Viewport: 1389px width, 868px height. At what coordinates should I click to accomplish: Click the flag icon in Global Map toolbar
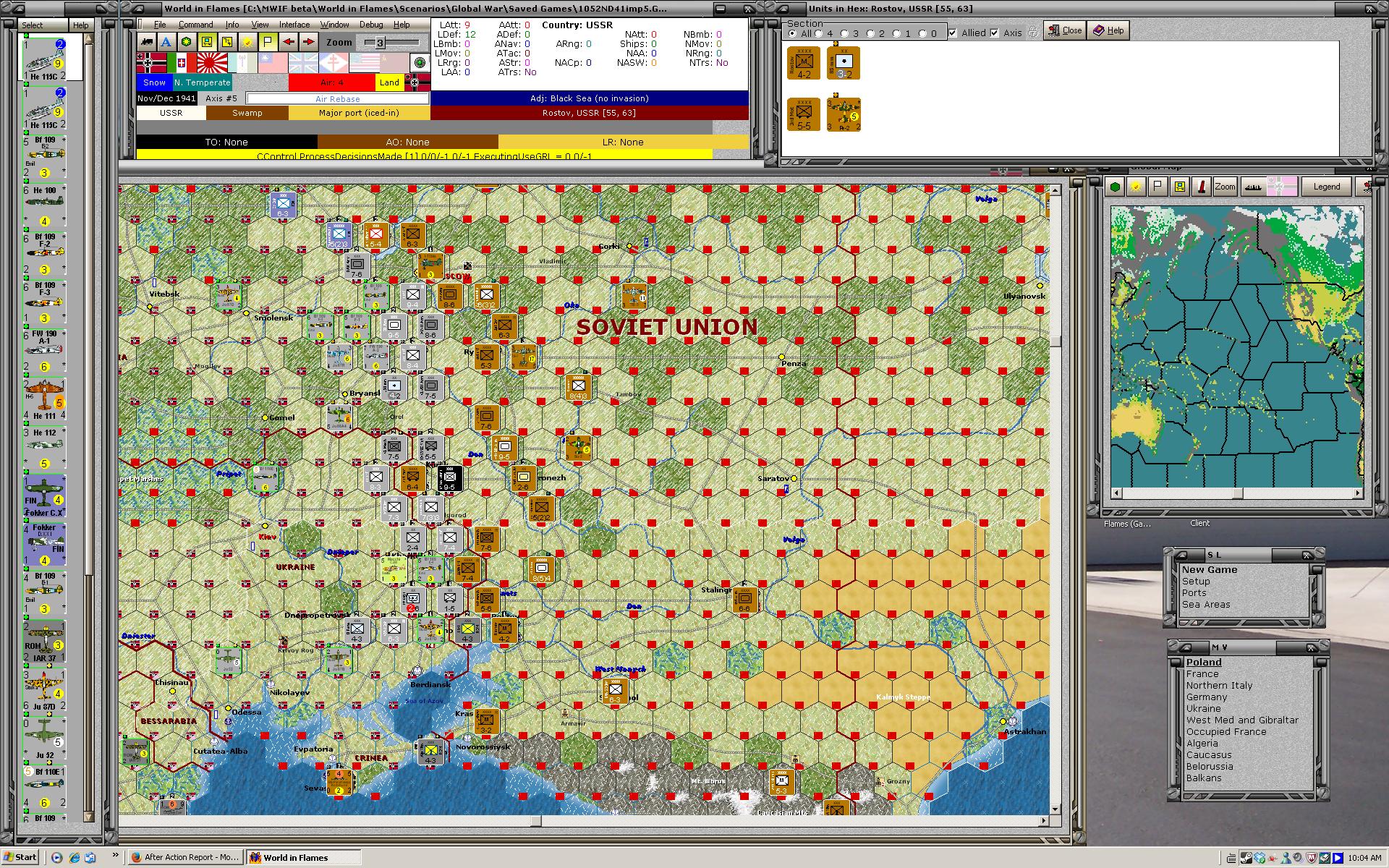[x=1158, y=187]
